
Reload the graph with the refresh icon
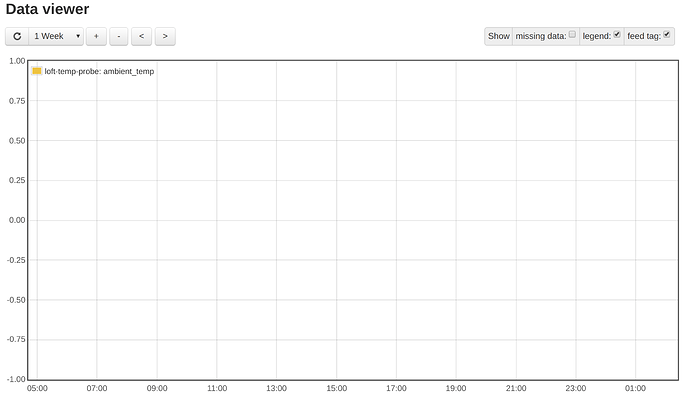tap(17, 36)
